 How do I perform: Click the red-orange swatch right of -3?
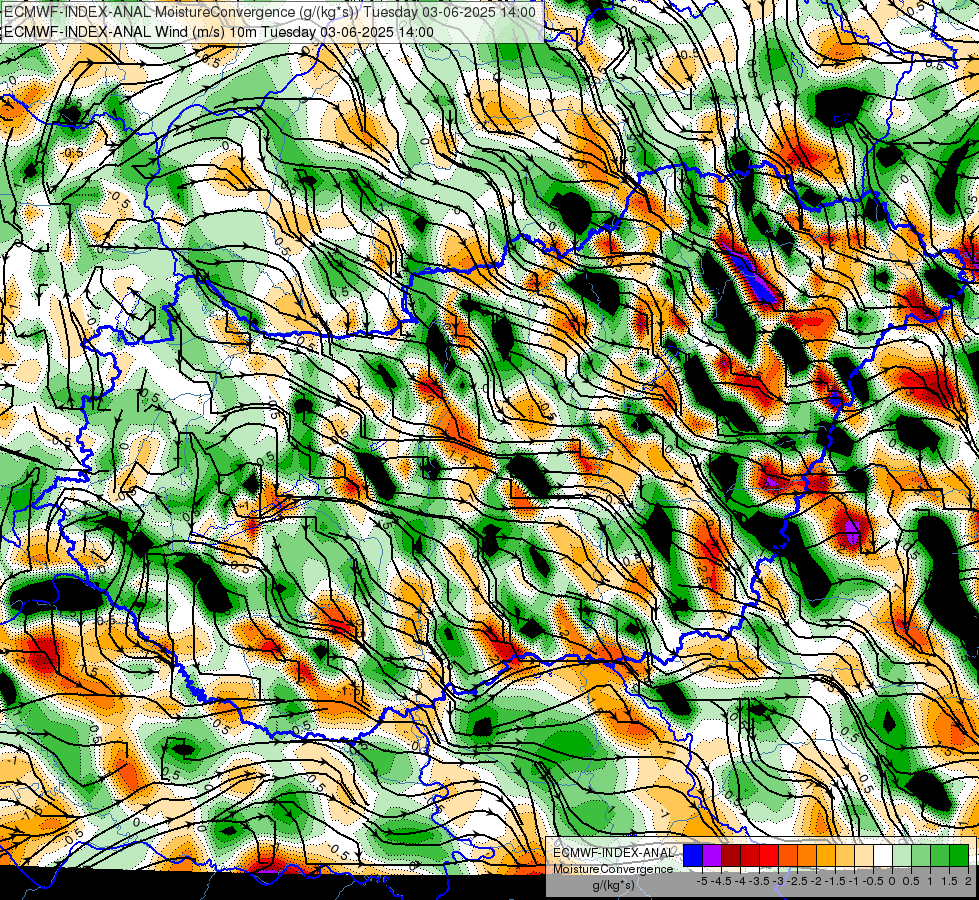pyautogui.click(x=788, y=855)
